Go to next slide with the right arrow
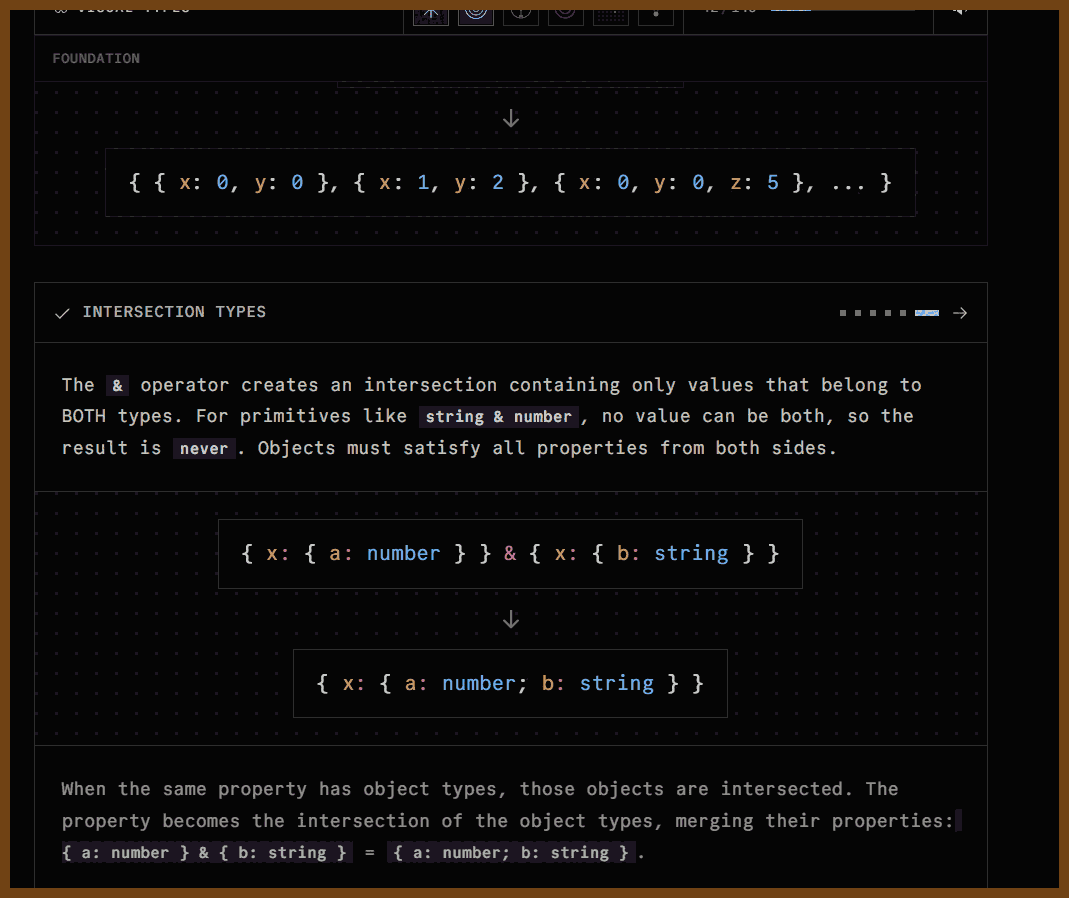Image resolution: width=1069 pixels, height=898 pixels. [x=960, y=313]
